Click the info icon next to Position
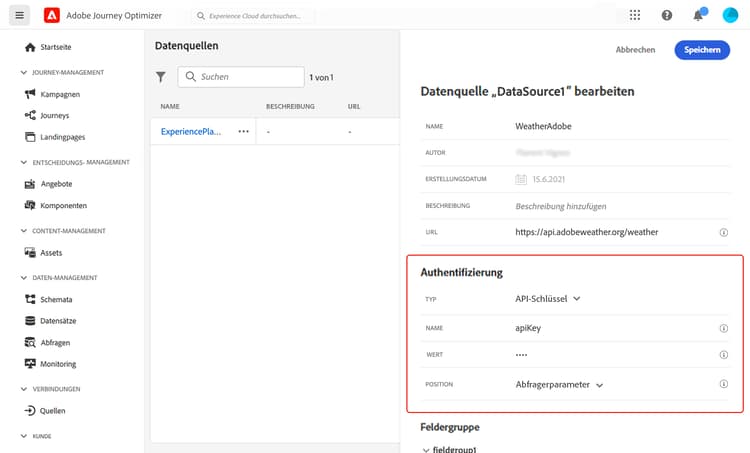 click(724, 384)
